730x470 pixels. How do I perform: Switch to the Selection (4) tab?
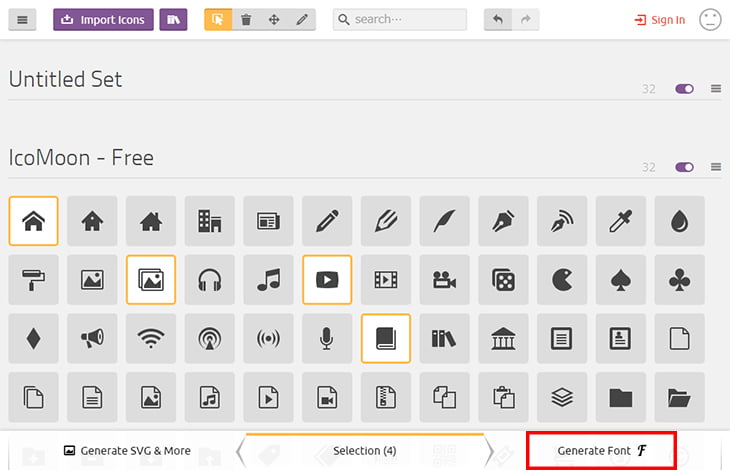[x=364, y=451]
